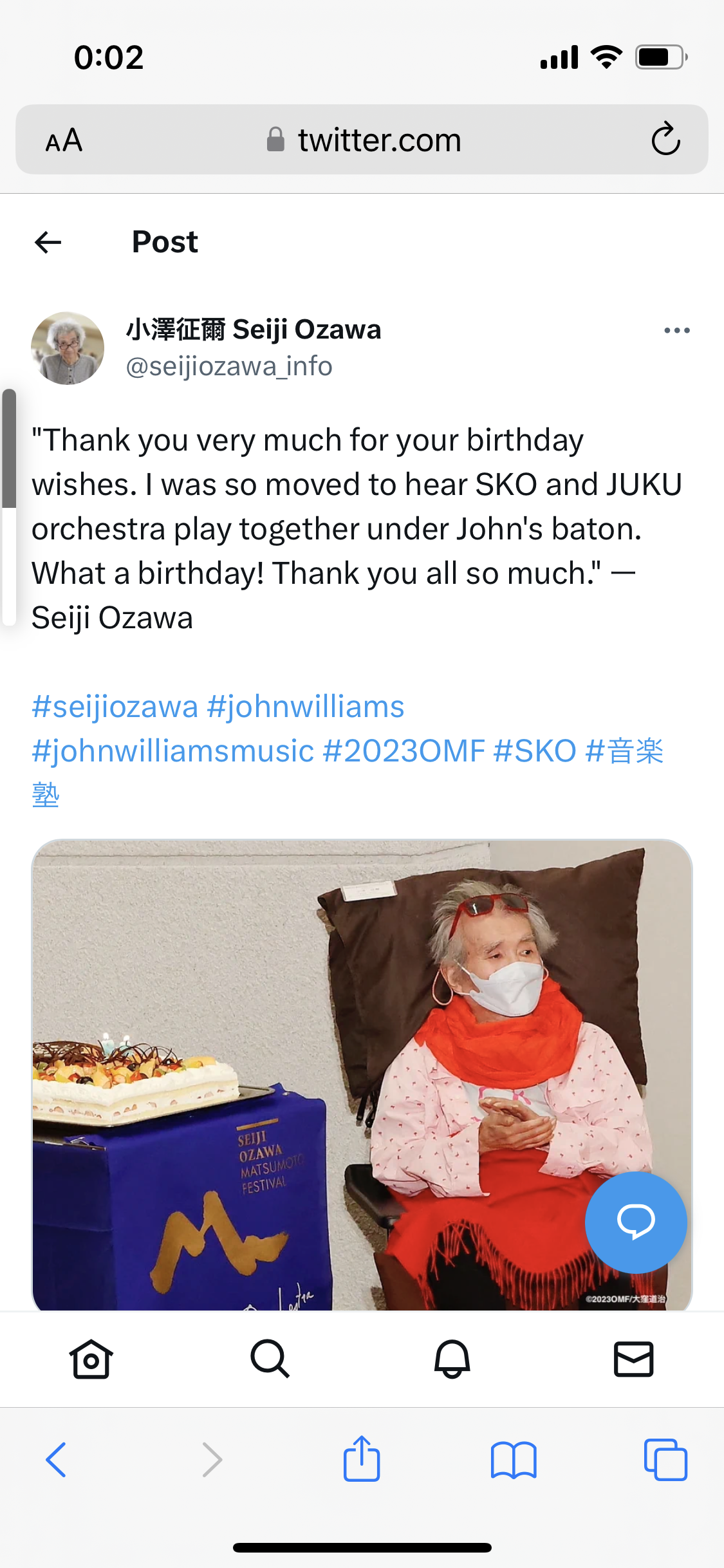Open the #johnwilliamsmusic hashtag
The image size is (724, 1568).
click(x=173, y=751)
